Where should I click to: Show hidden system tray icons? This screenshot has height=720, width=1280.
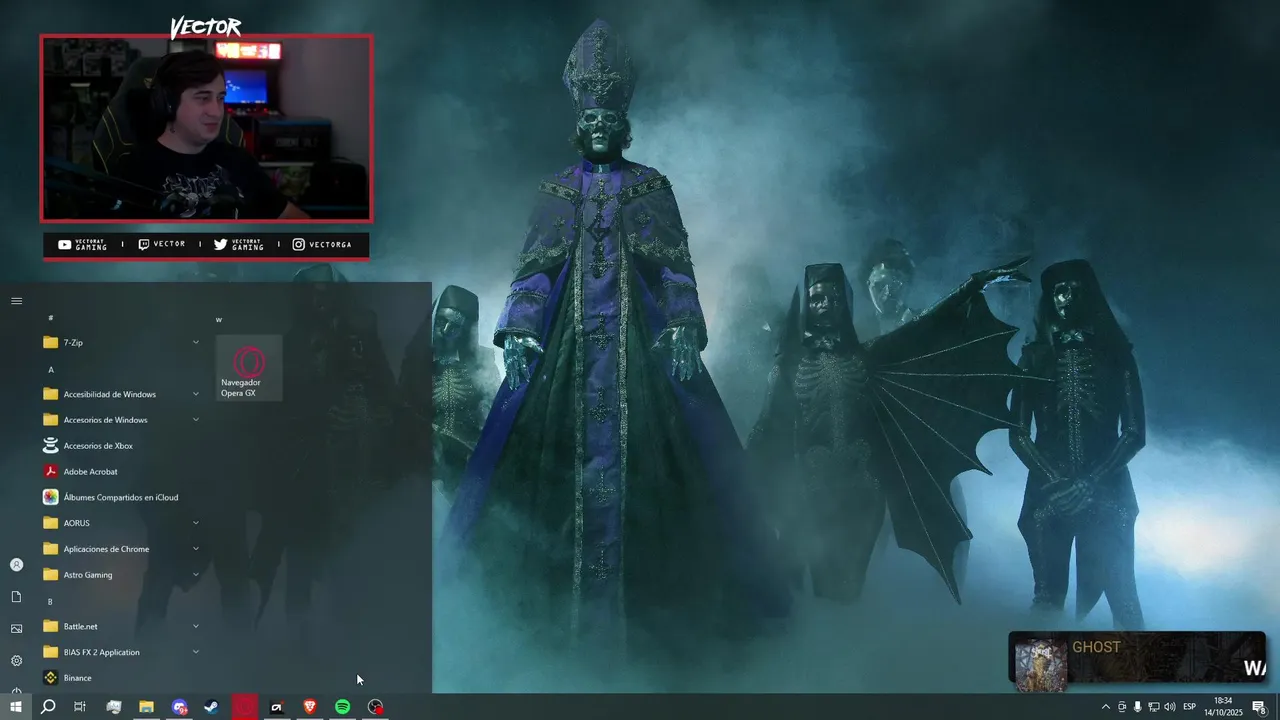[1105, 707]
